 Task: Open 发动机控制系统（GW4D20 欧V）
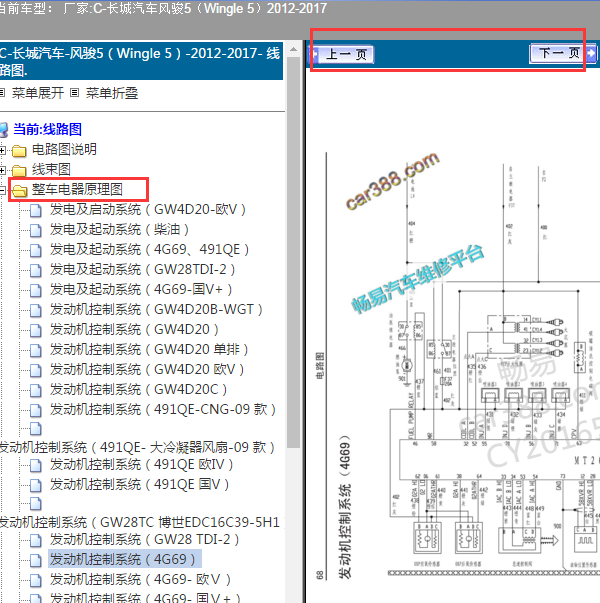click(147, 370)
